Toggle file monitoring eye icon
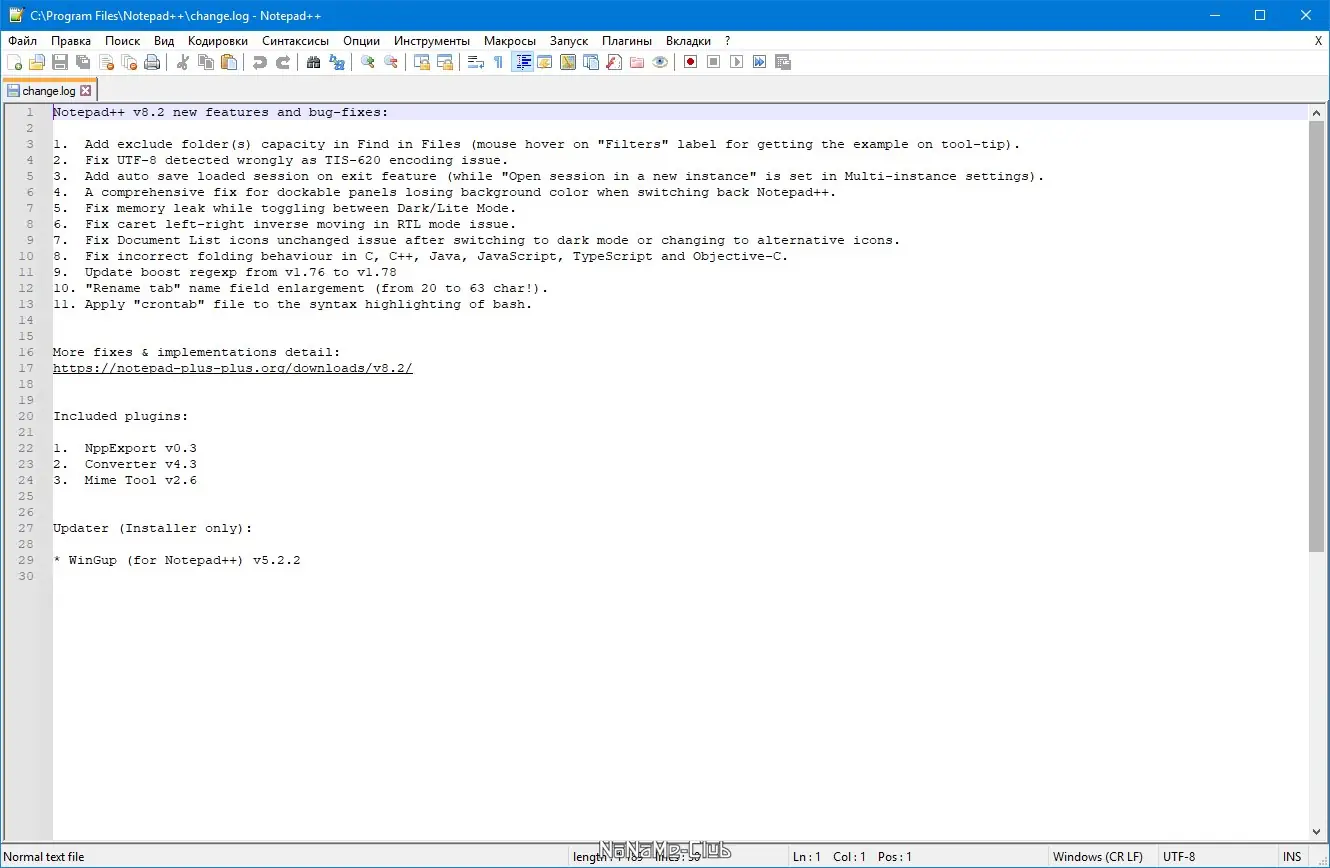The image size is (1330, 868). pos(660,62)
